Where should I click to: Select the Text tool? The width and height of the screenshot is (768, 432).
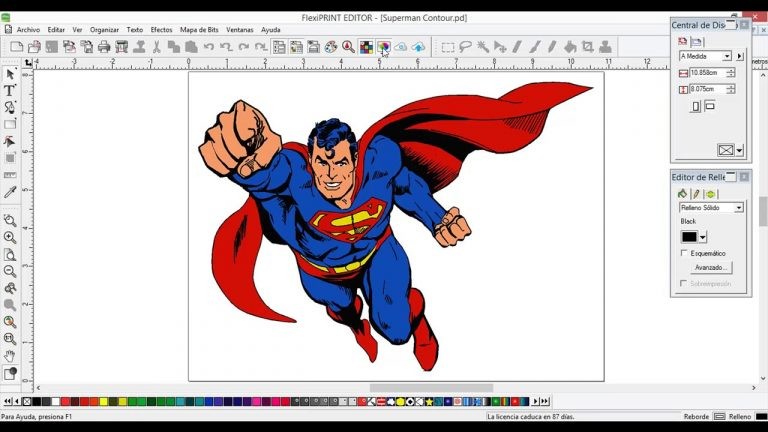click(10, 91)
